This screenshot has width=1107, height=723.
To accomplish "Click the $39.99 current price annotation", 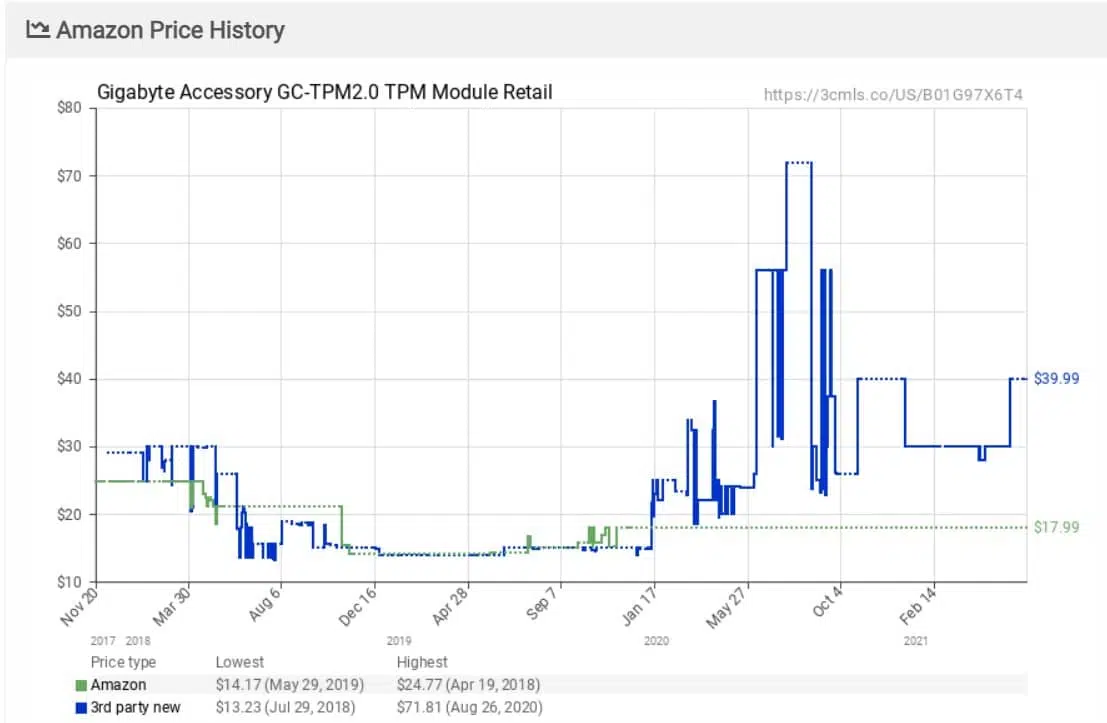I will coord(1056,378).
